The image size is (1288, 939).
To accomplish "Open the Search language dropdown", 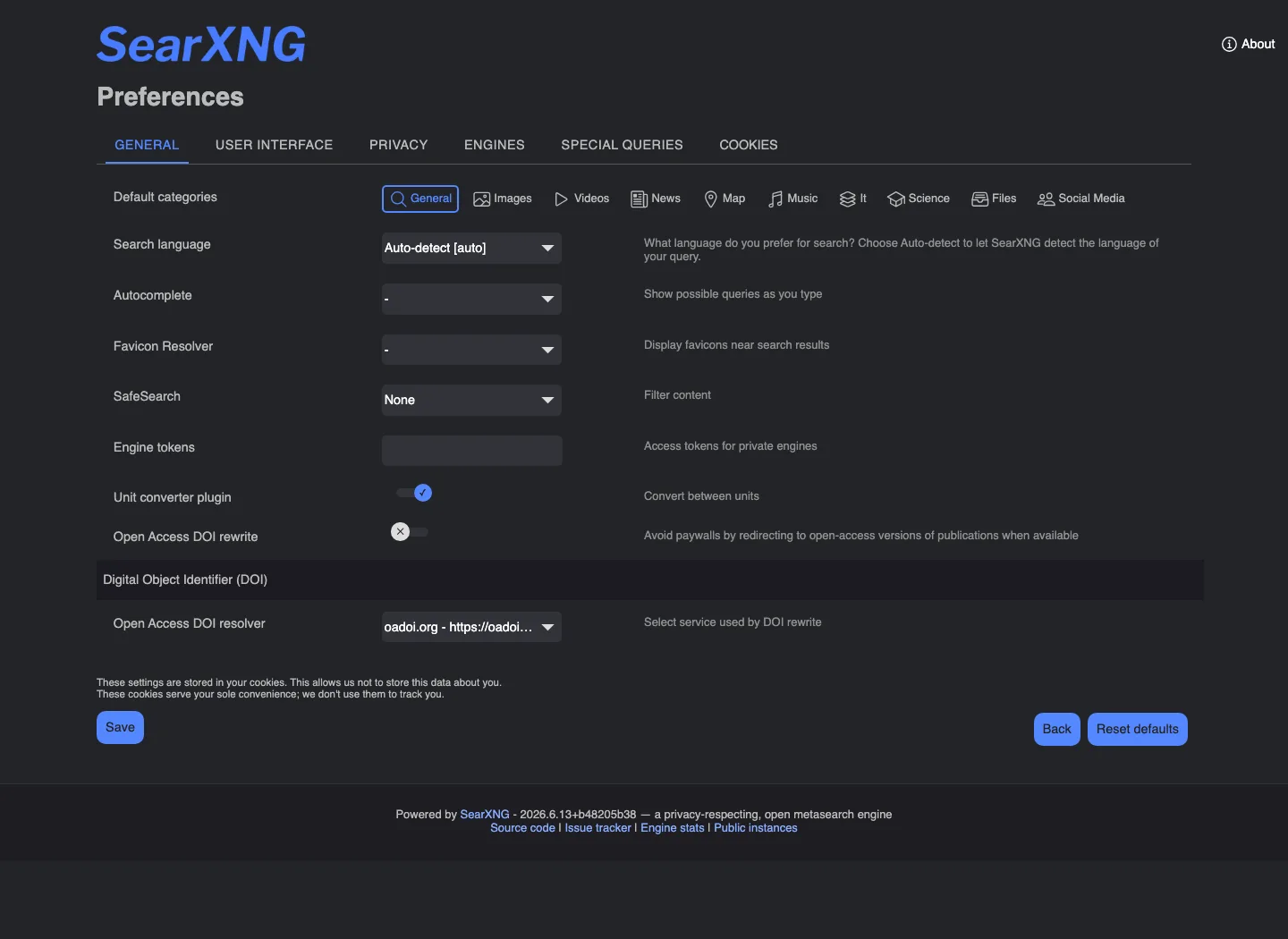I will pyautogui.click(x=471, y=248).
